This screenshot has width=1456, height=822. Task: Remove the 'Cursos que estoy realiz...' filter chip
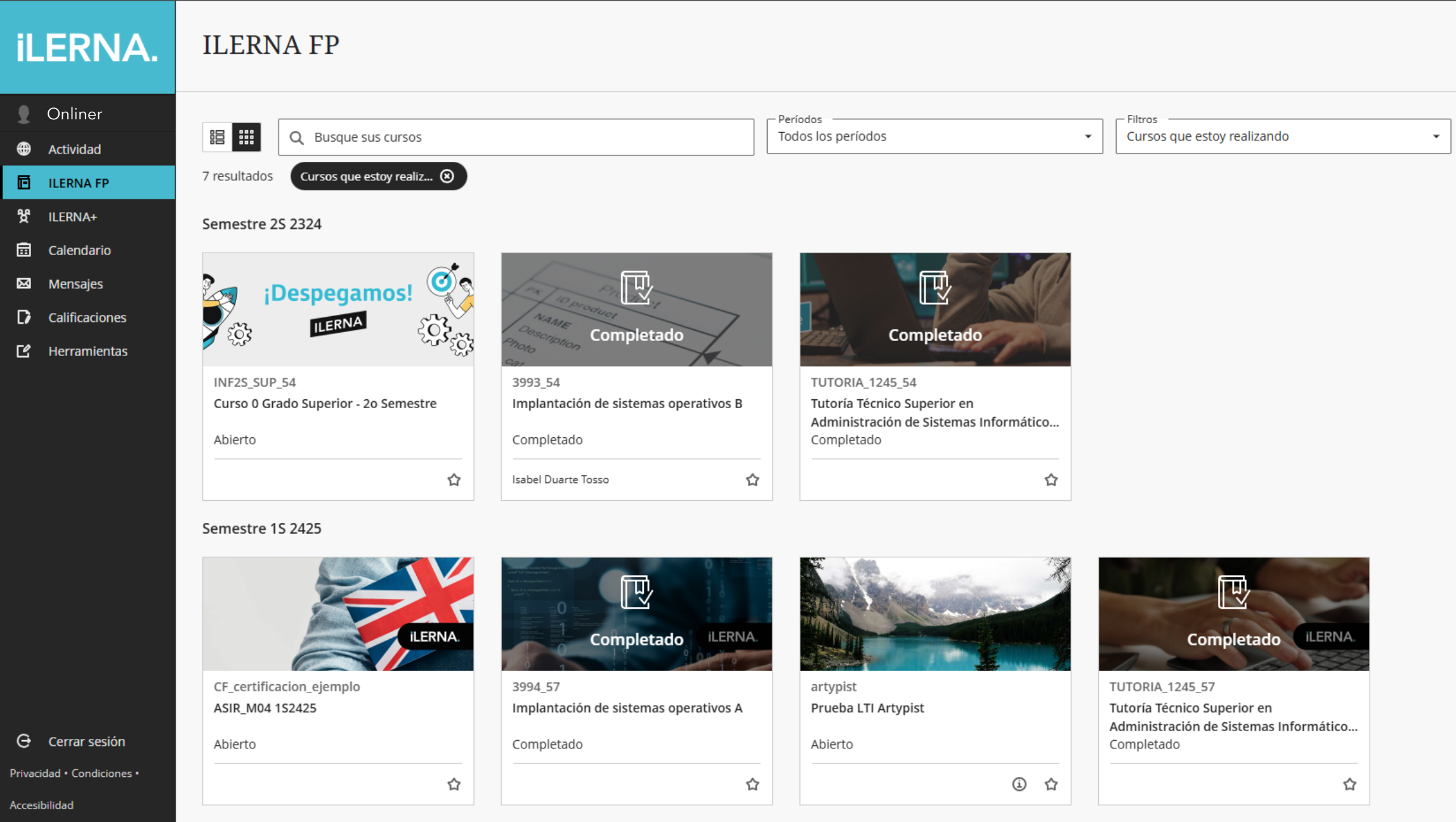click(447, 176)
